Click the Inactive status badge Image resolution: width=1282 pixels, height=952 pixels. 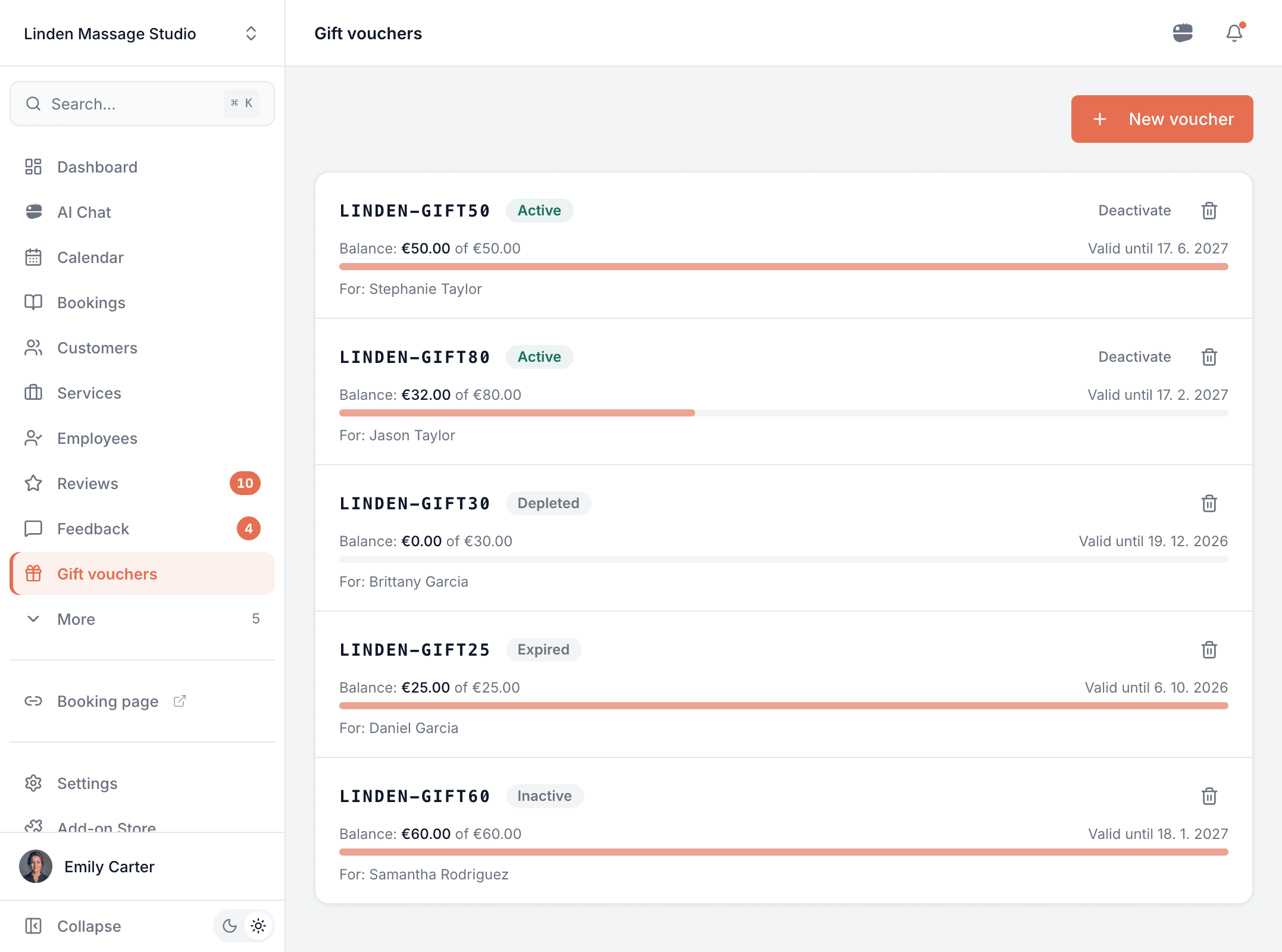coord(545,796)
